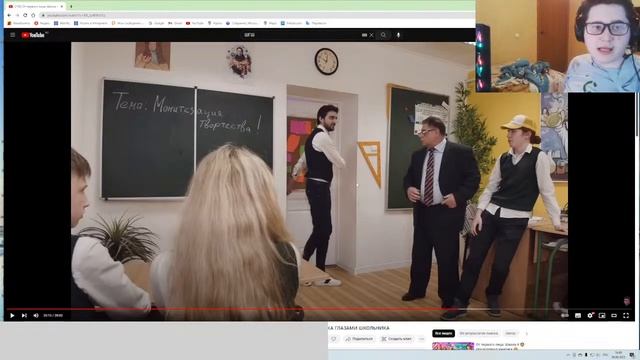Start voice search with microphone
Image resolution: width=640 pixels, height=360 pixels.
pos(398,35)
